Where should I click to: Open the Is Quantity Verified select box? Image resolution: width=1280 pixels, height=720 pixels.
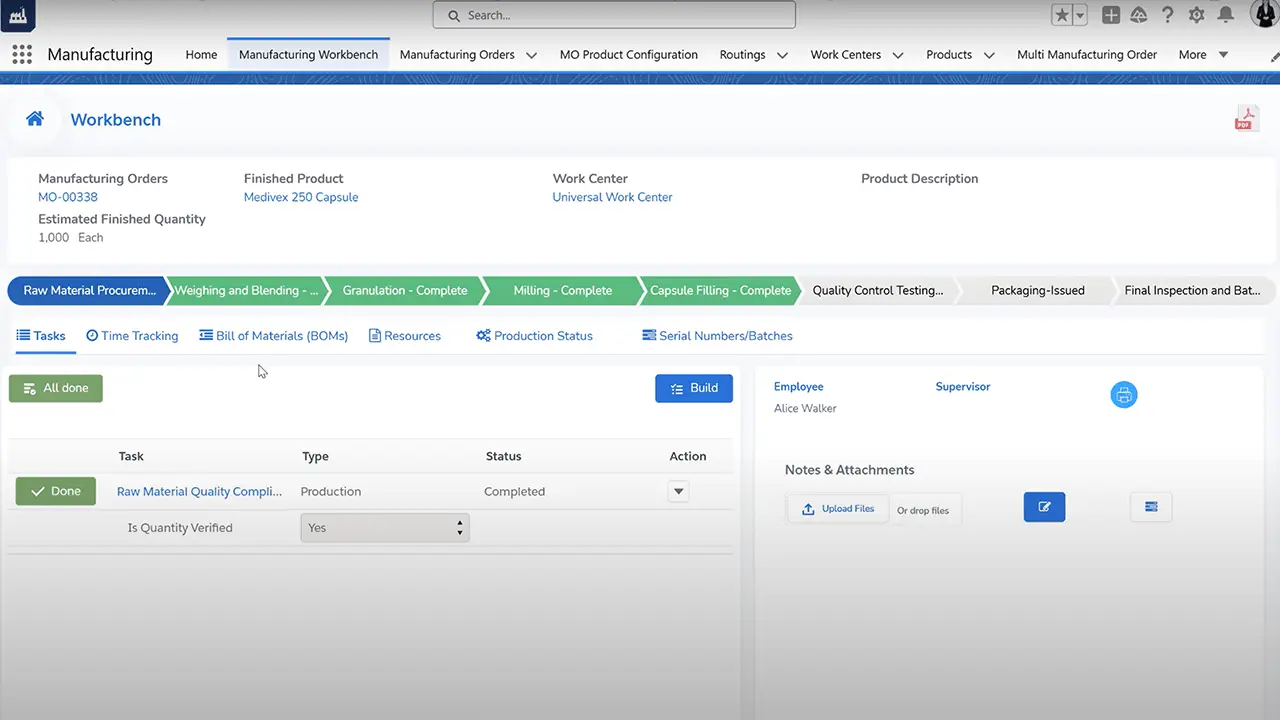pyautogui.click(x=385, y=528)
